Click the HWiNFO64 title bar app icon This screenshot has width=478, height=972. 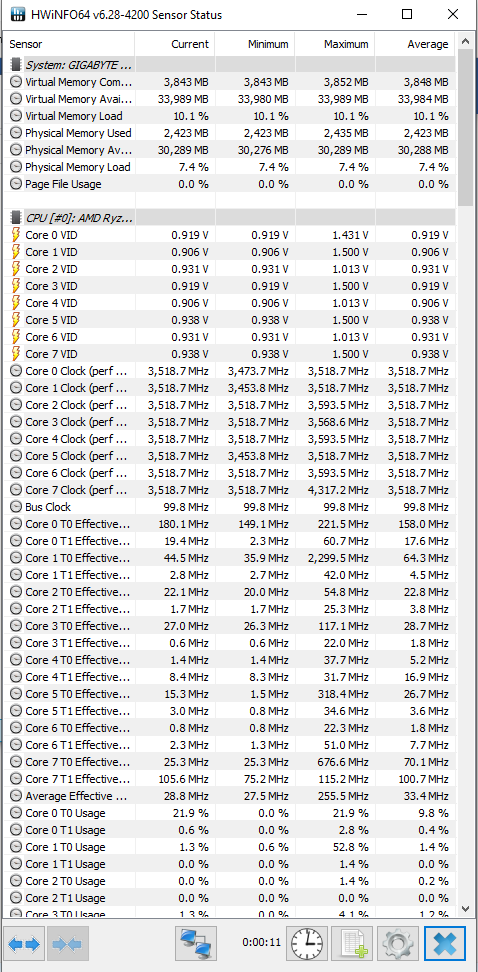[17, 15]
